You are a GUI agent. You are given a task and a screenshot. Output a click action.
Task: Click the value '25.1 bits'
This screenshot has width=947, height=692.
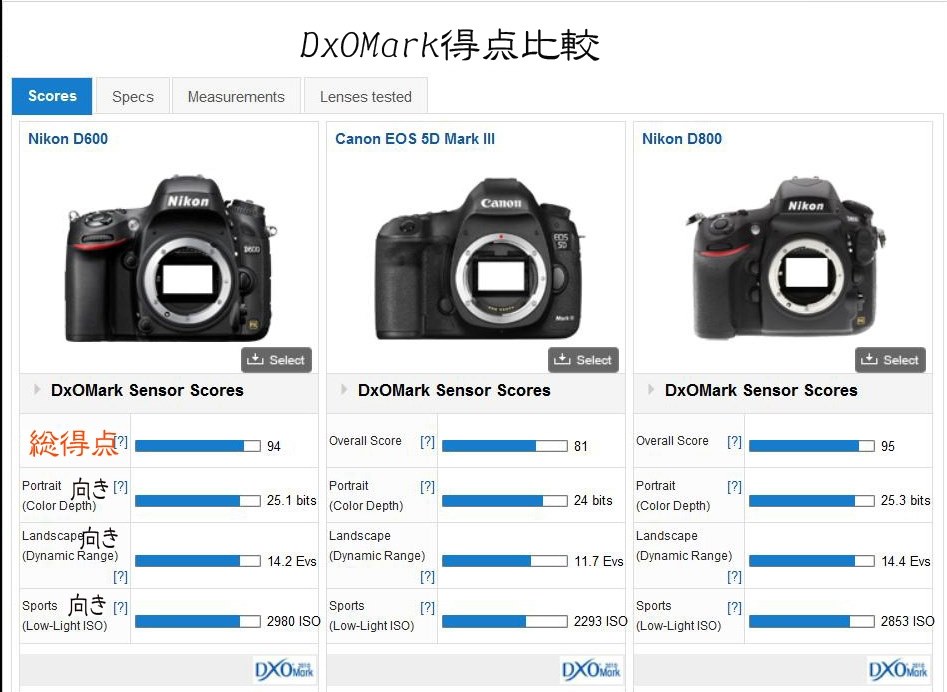pos(292,501)
